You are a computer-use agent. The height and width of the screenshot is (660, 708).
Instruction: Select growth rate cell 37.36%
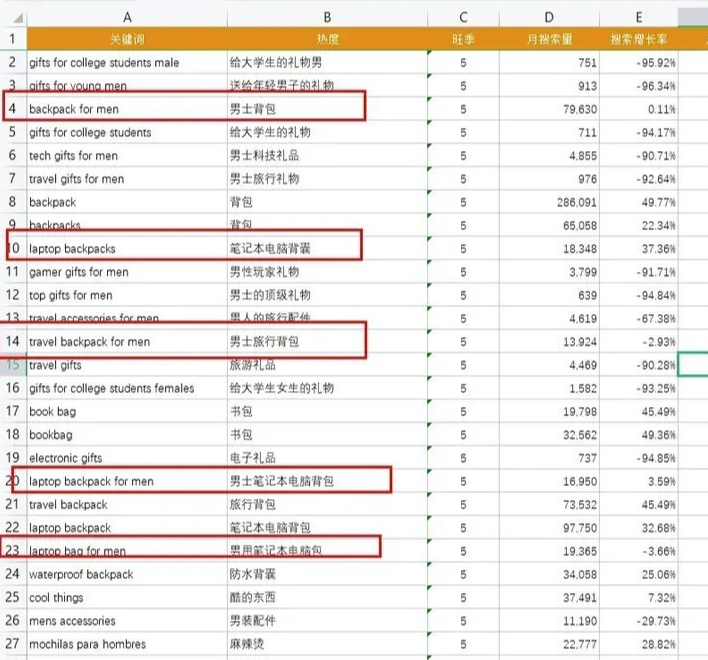pos(638,248)
